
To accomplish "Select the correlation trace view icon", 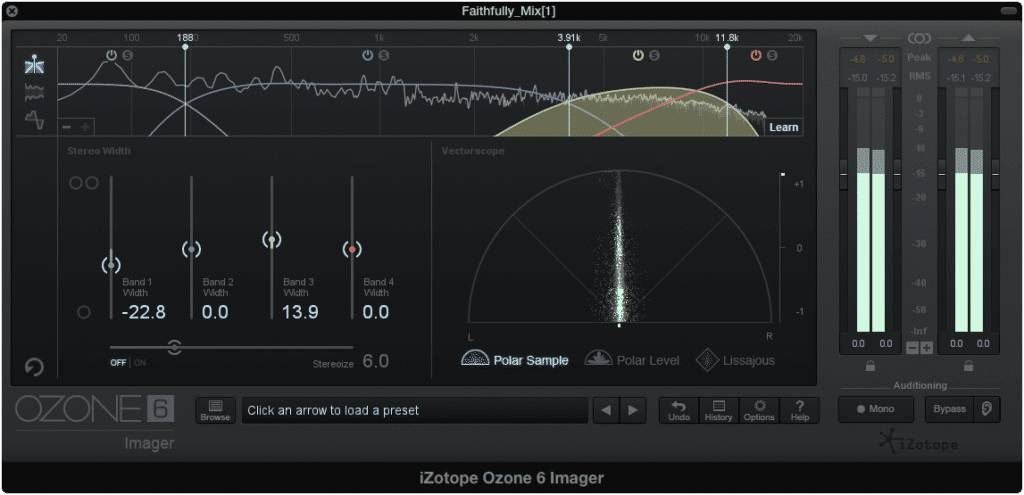I will point(34,120).
